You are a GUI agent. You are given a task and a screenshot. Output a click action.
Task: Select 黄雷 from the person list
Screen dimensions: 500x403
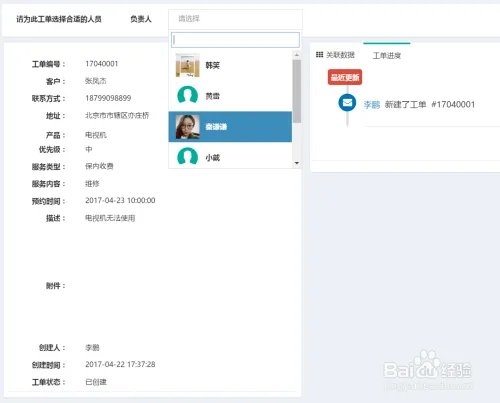[230, 96]
